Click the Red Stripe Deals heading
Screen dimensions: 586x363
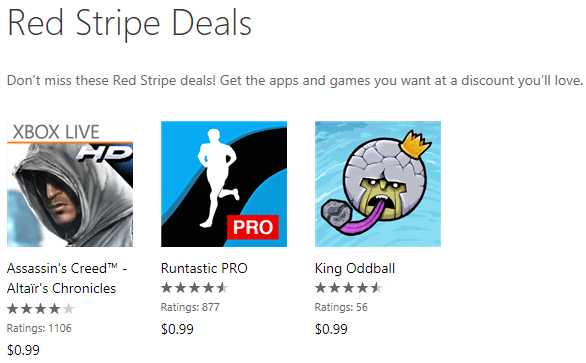(x=129, y=24)
